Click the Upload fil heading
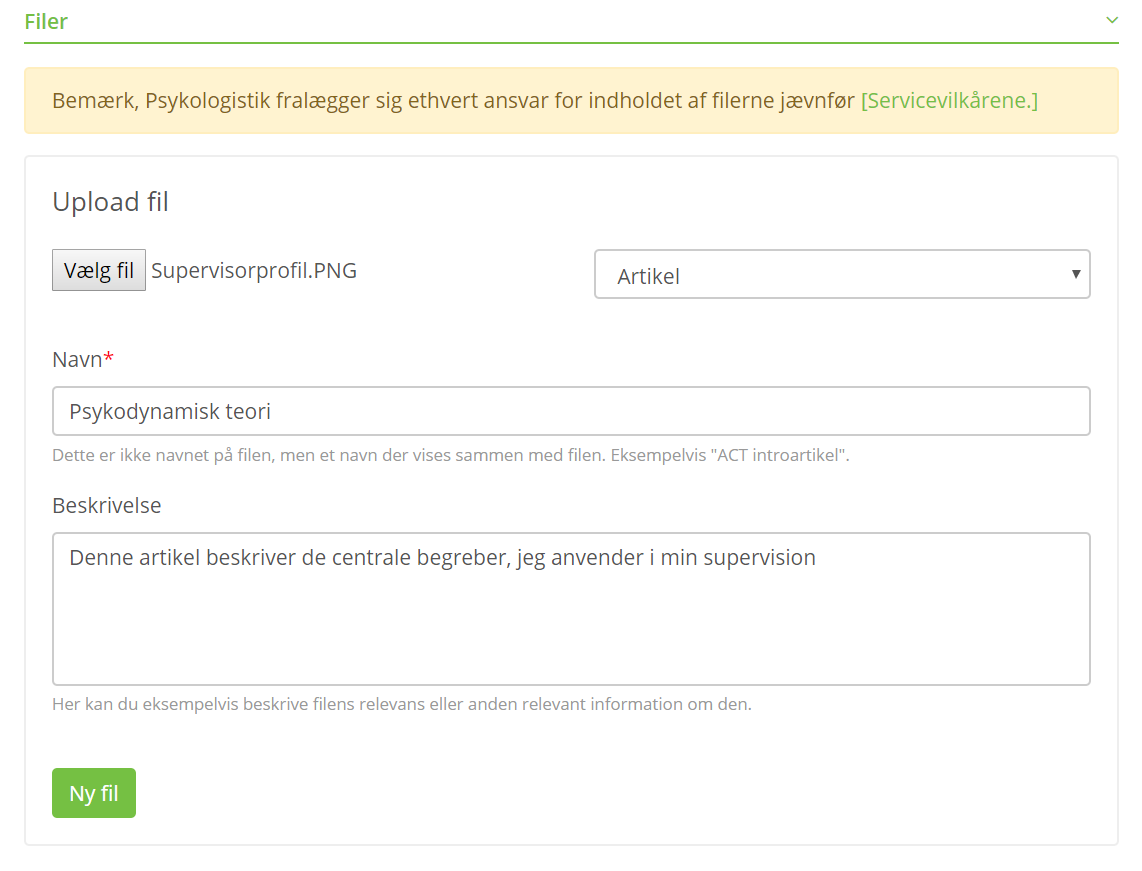Screen dimensions: 1142x871 (110, 202)
